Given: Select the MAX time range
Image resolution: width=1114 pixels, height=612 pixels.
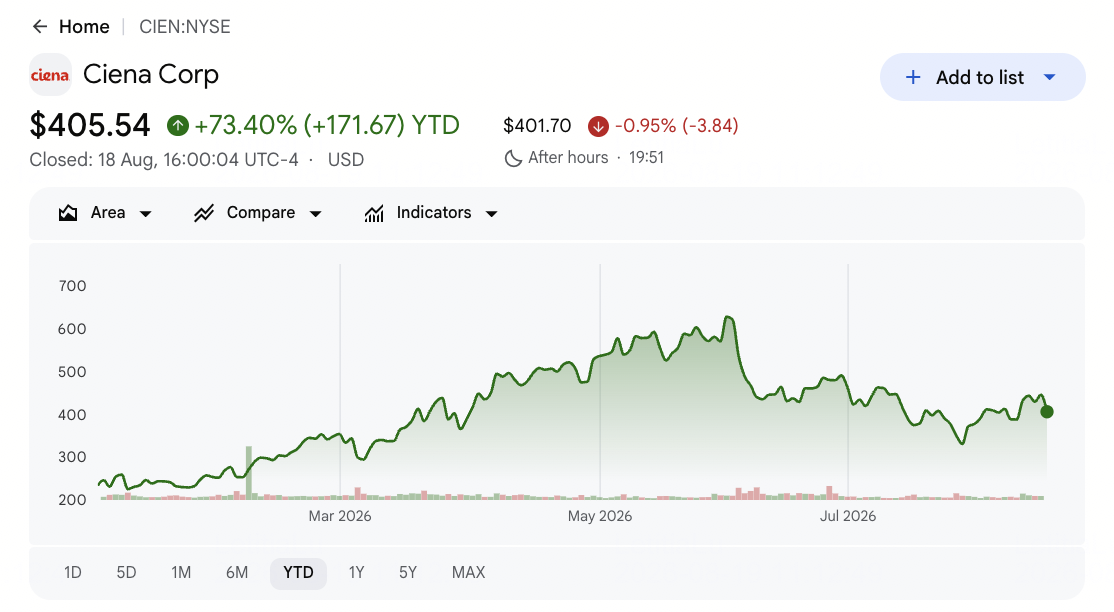Looking at the screenshot, I should [x=468, y=573].
